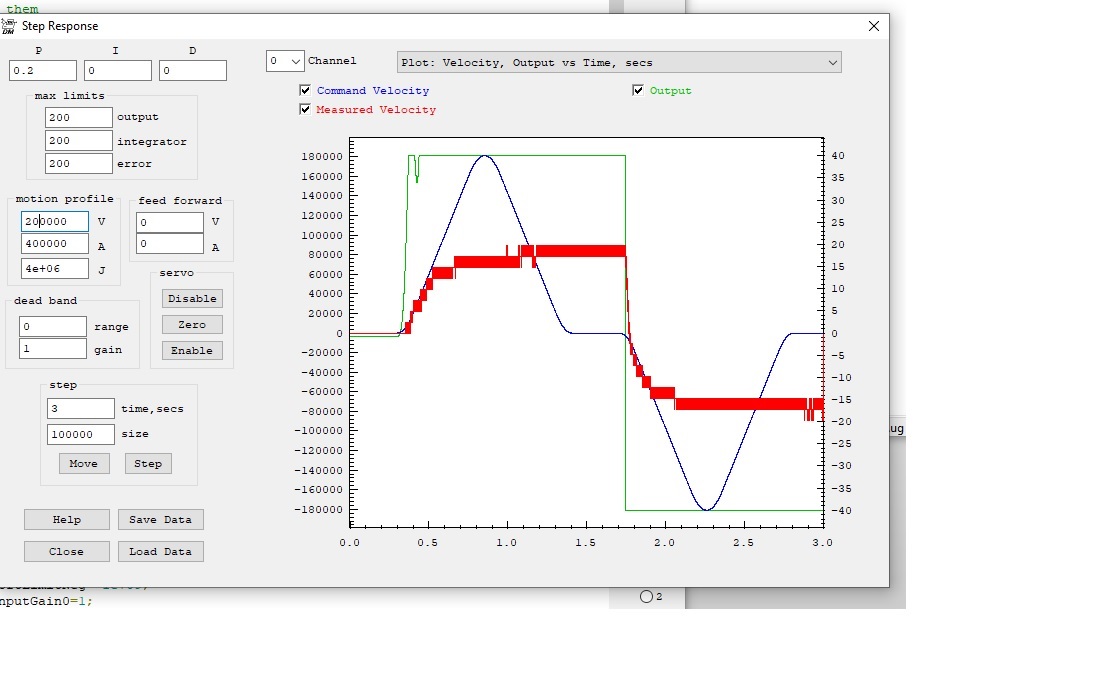Open the Channel number dropdown
The width and height of the screenshot is (1100, 700).
(285, 62)
